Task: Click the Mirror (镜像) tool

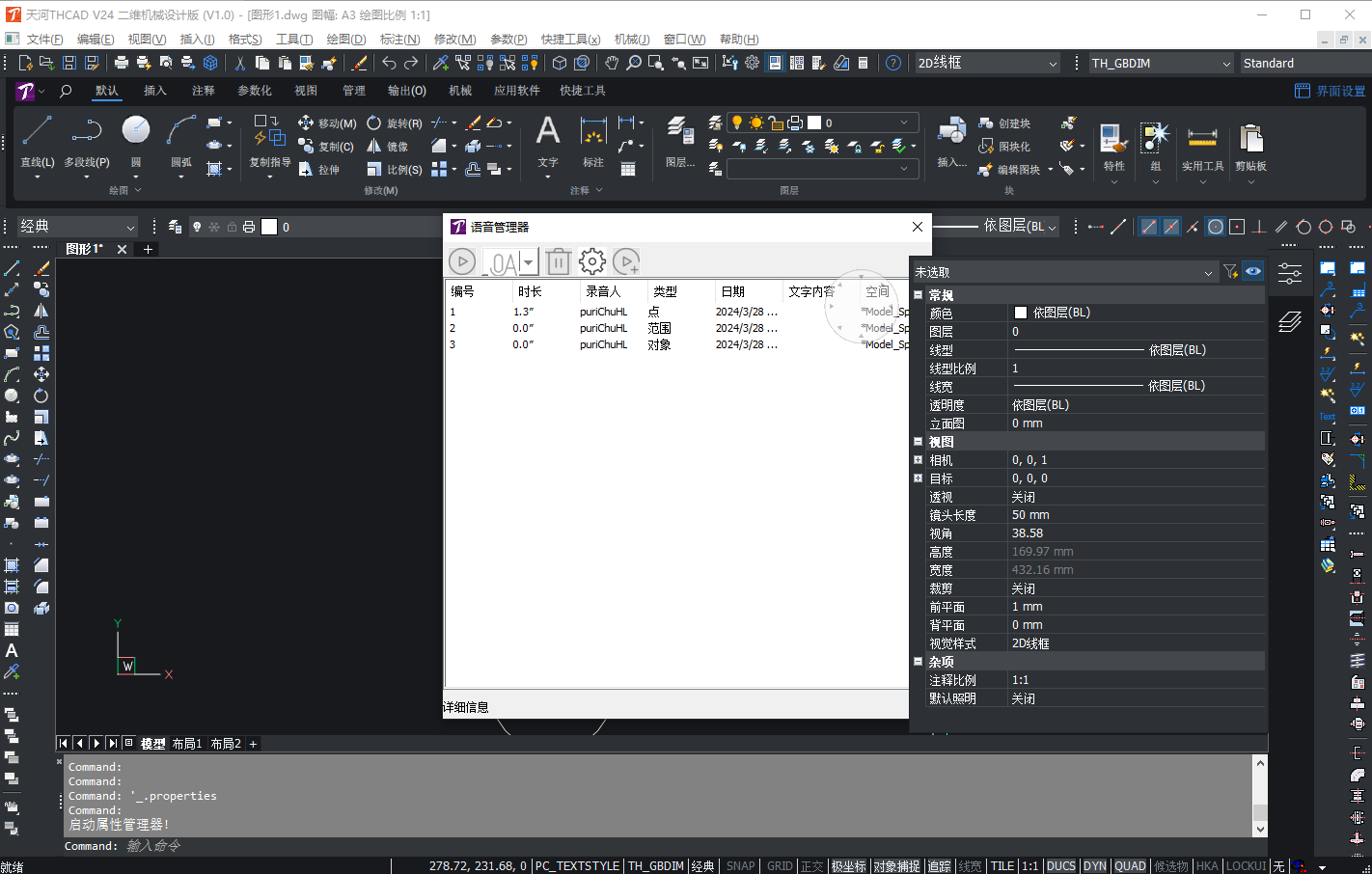Action: click(387, 147)
